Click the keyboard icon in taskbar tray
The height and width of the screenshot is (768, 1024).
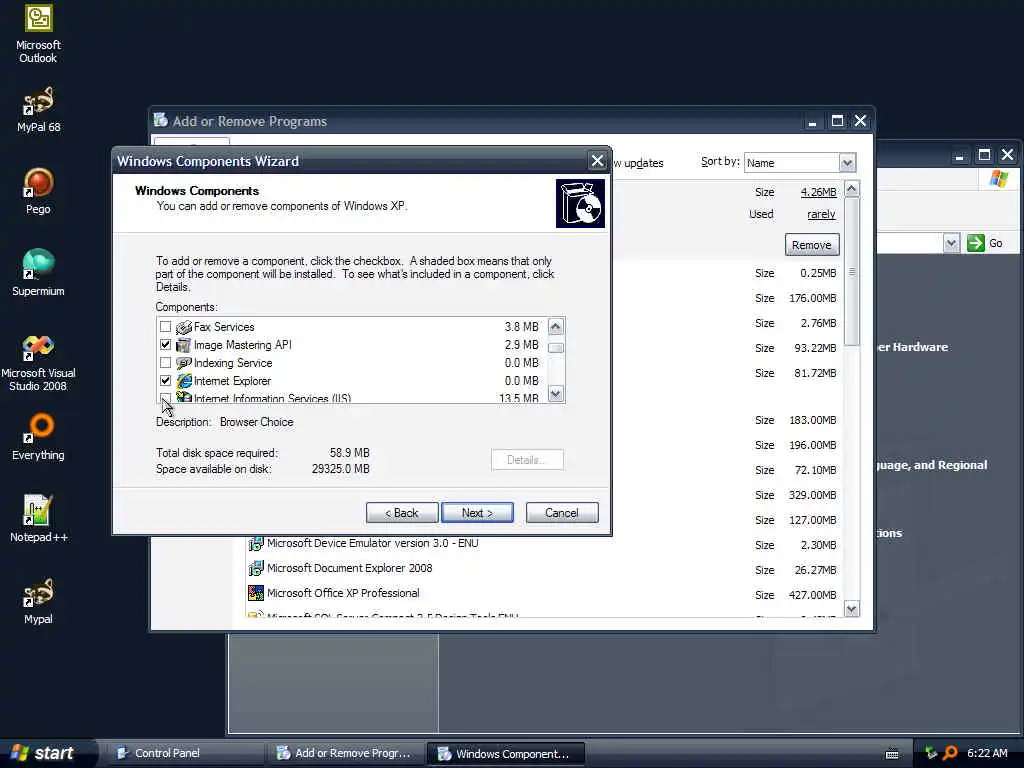pyautogui.click(x=892, y=754)
